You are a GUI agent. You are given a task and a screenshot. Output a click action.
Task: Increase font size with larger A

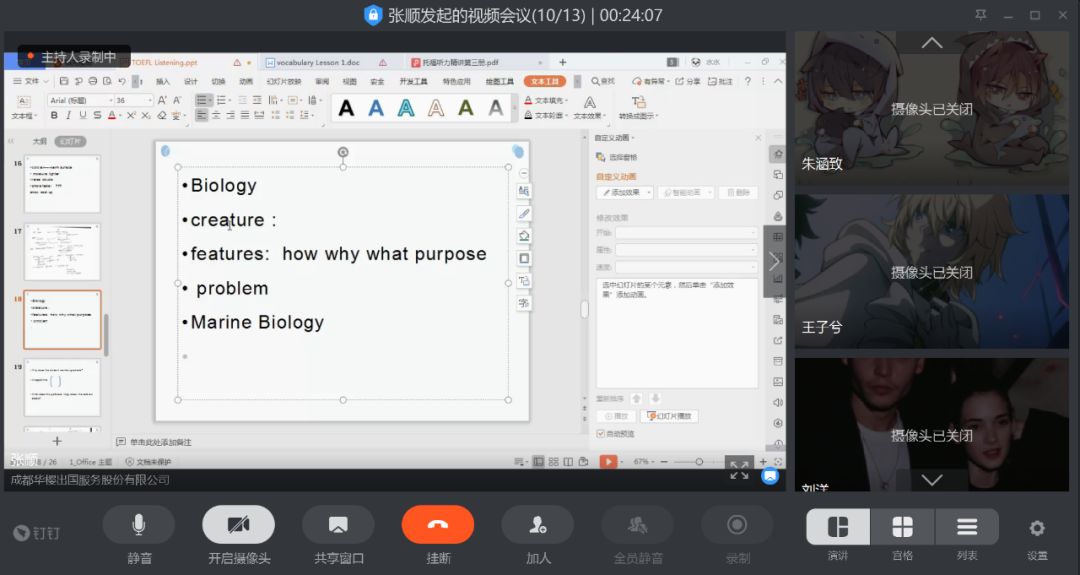click(162, 101)
